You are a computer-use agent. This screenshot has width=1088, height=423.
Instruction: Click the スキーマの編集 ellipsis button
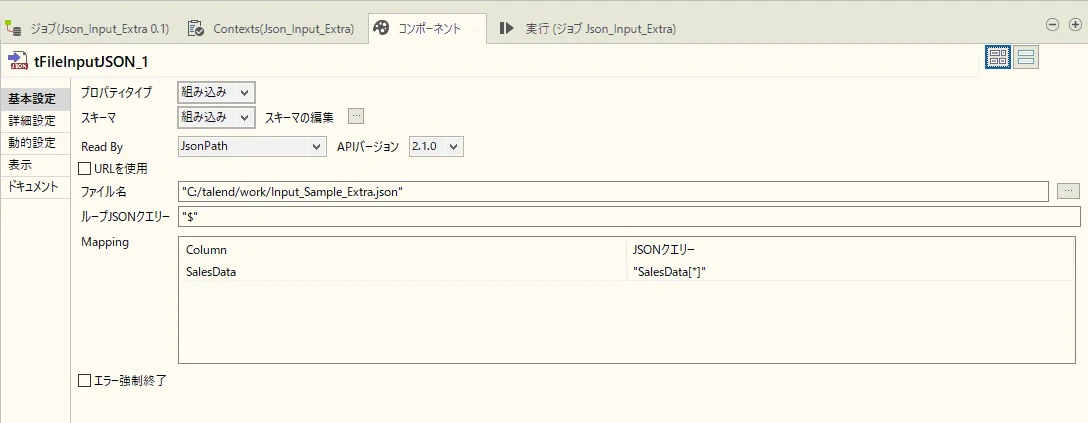(356, 116)
